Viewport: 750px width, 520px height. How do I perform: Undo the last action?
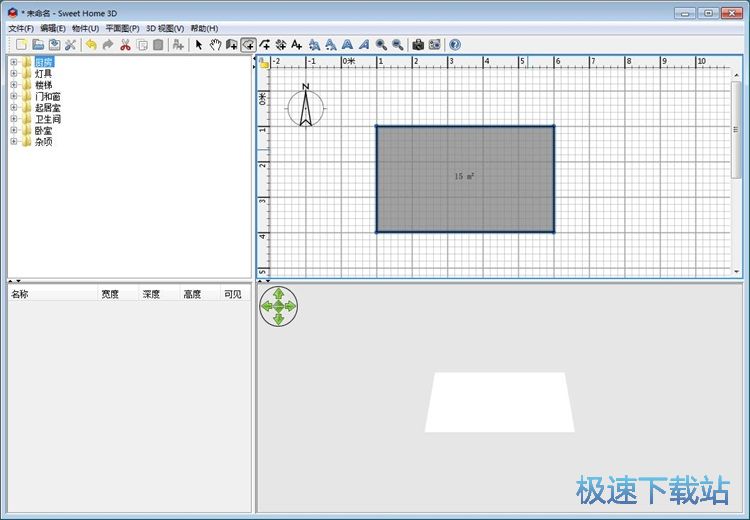pos(91,45)
